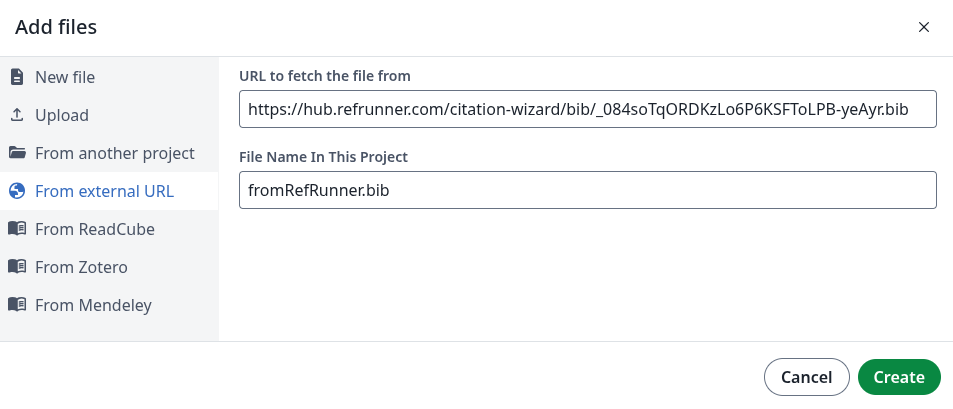
Task: Click the 'URL to fetch the file from' label
Action: pyautogui.click(x=325, y=76)
